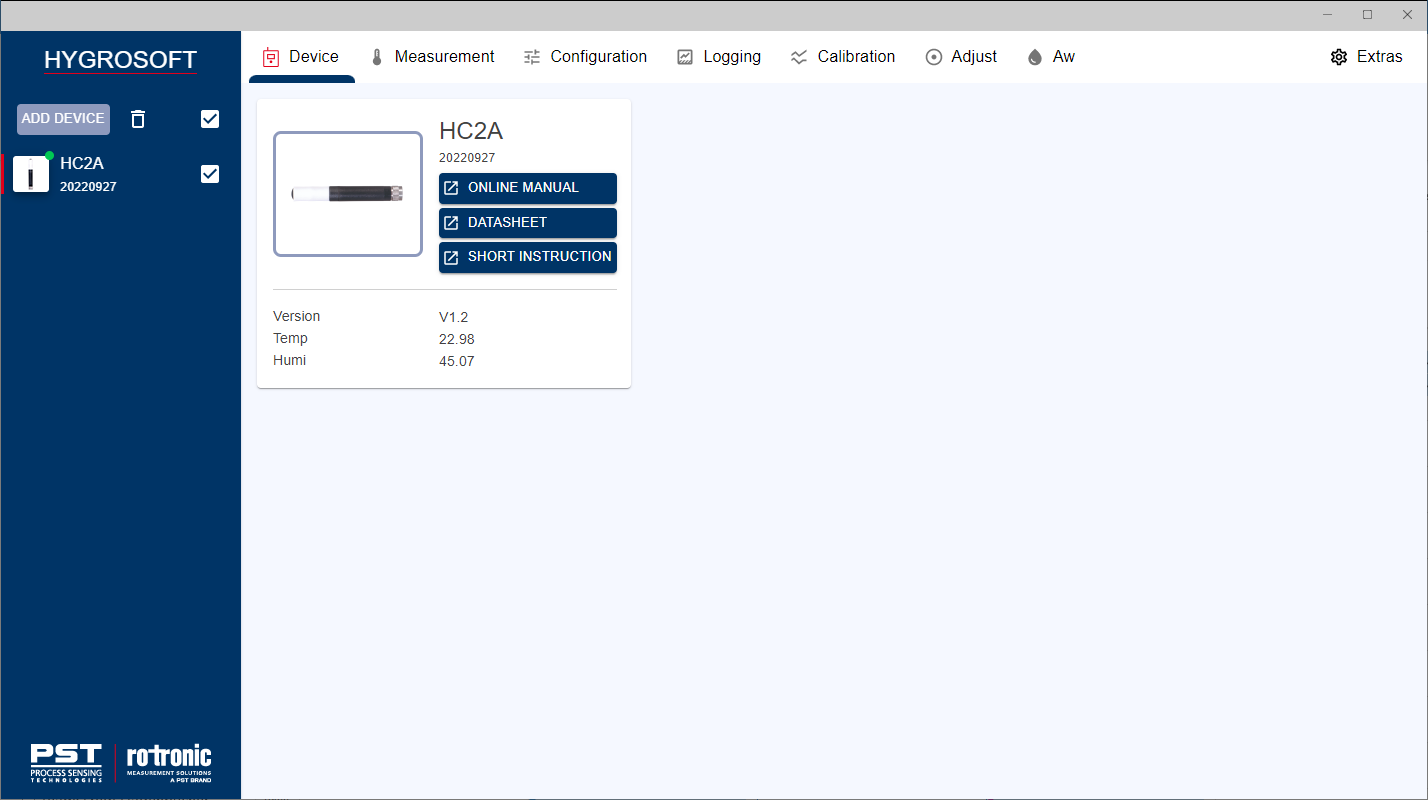Open the Adjust tab

961,57
